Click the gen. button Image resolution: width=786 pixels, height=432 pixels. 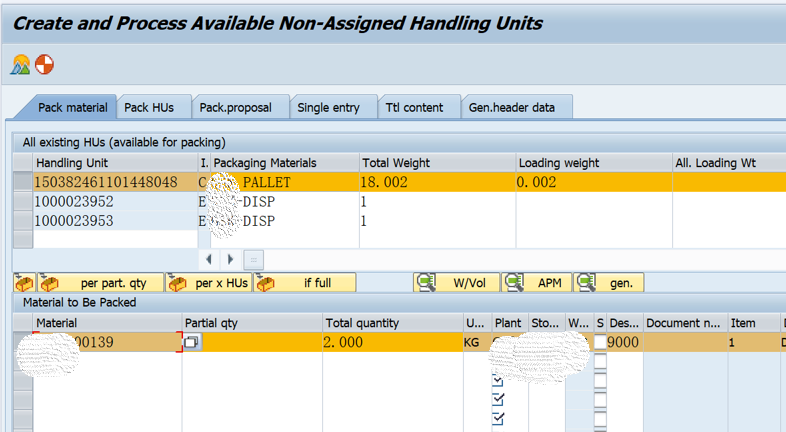(x=609, y=283)
